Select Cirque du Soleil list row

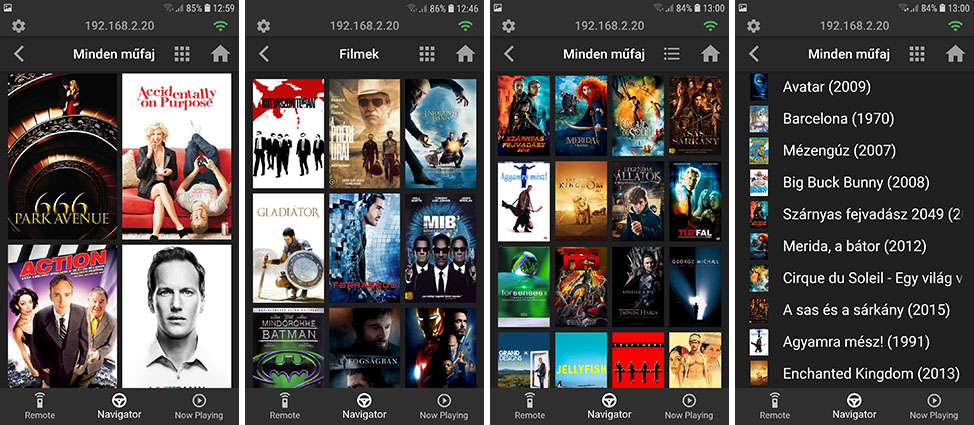854,278
